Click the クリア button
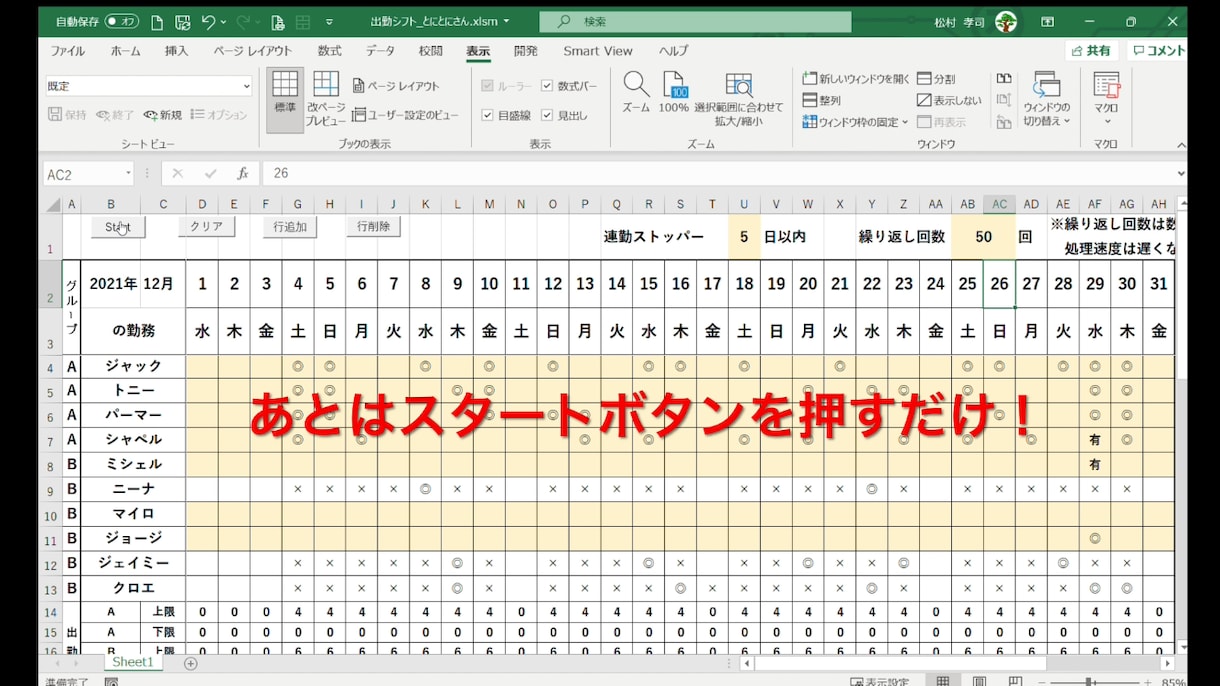 pyautogui.click(x=206, y=227)
